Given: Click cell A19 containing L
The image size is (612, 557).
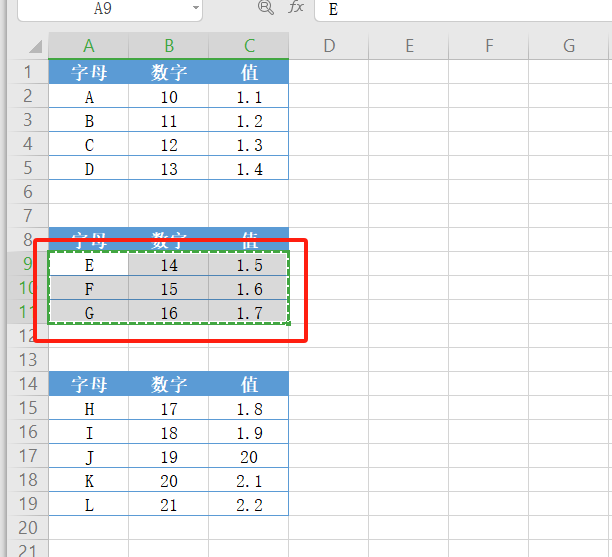Looking at the screenshot, I should [x=89, y=504].
